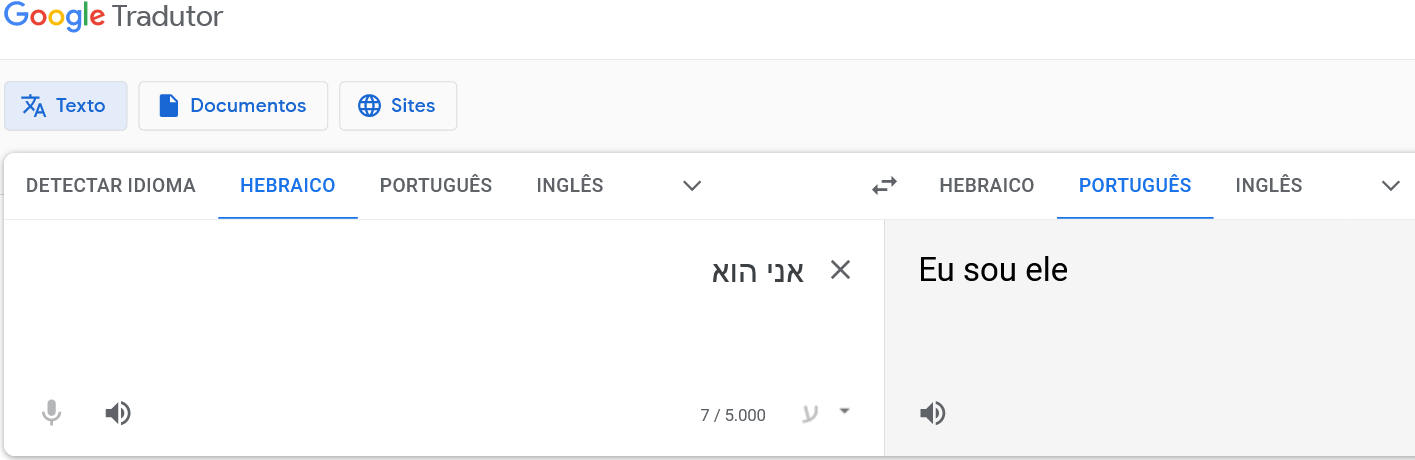Viewport: 1415px width, 460px height.
Task: Listen to the Hebrew source text
Action: [118, 413]
